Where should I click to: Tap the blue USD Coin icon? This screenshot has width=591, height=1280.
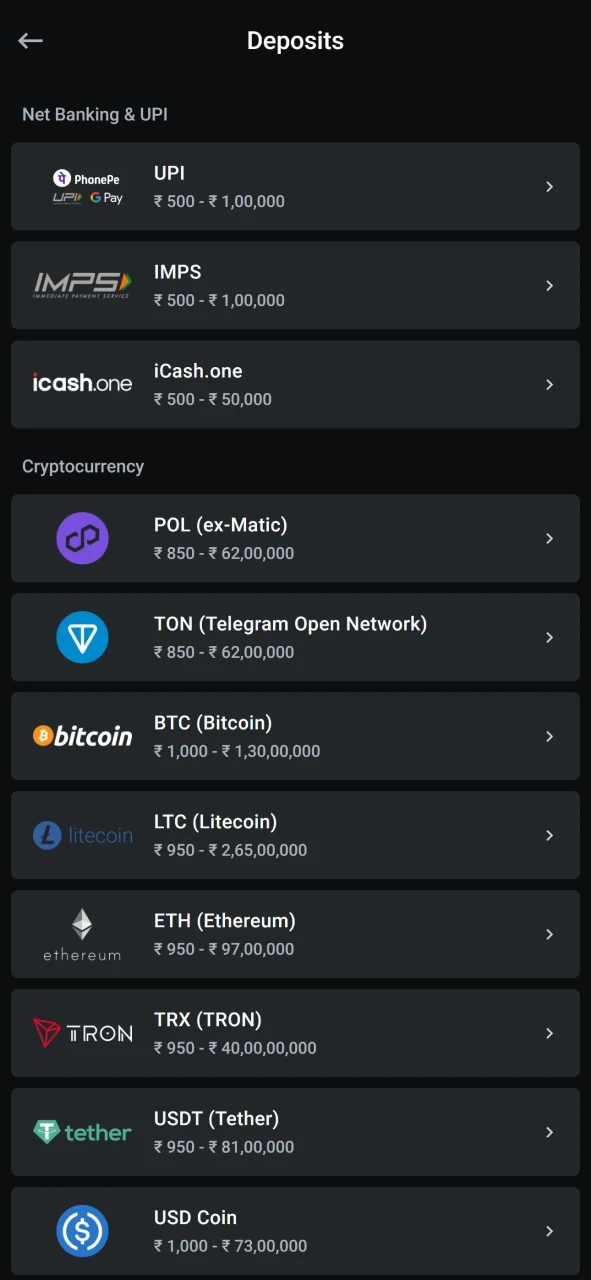click(82, 1231)
